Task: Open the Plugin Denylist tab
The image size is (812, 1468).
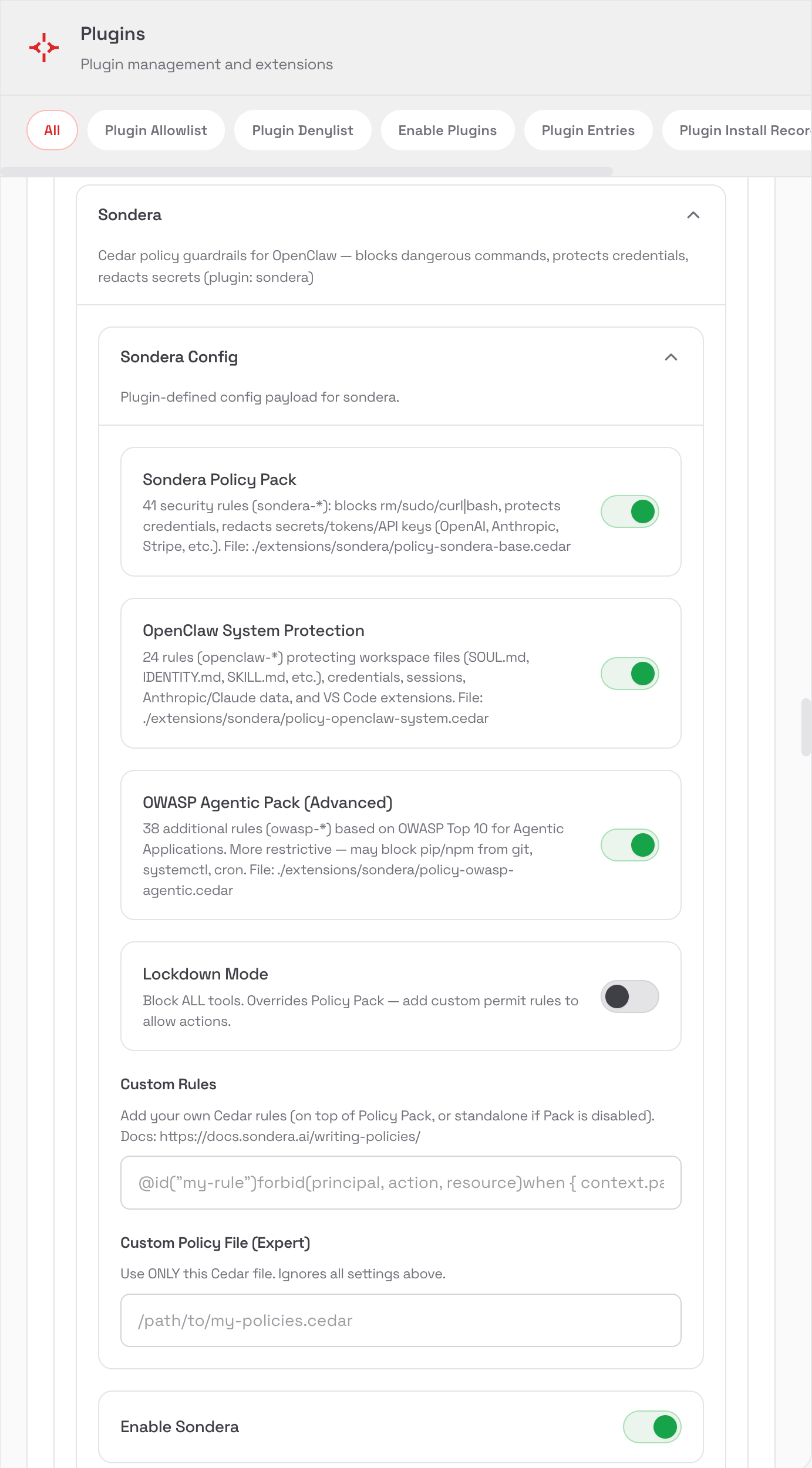Action: [x=302, y=130]
